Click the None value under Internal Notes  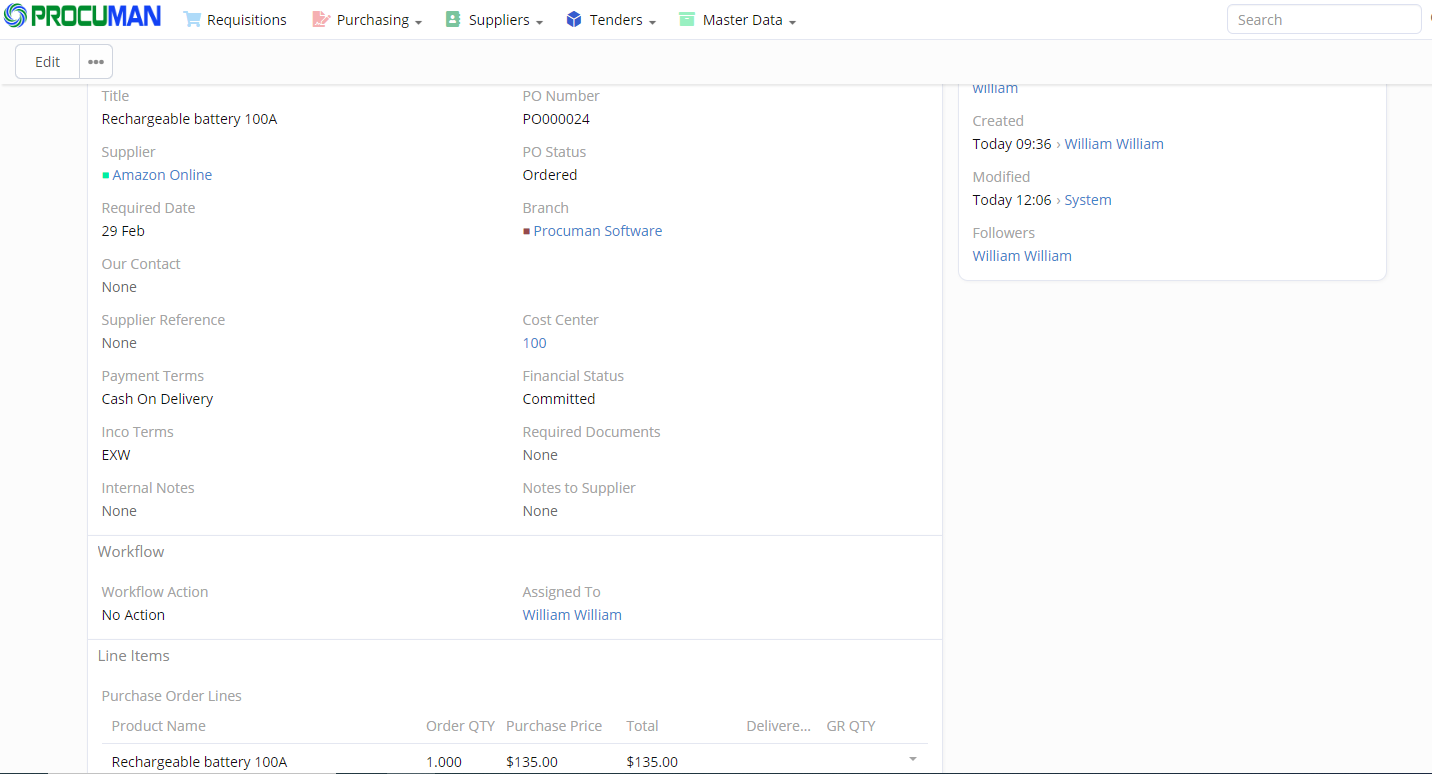[119, 511]
